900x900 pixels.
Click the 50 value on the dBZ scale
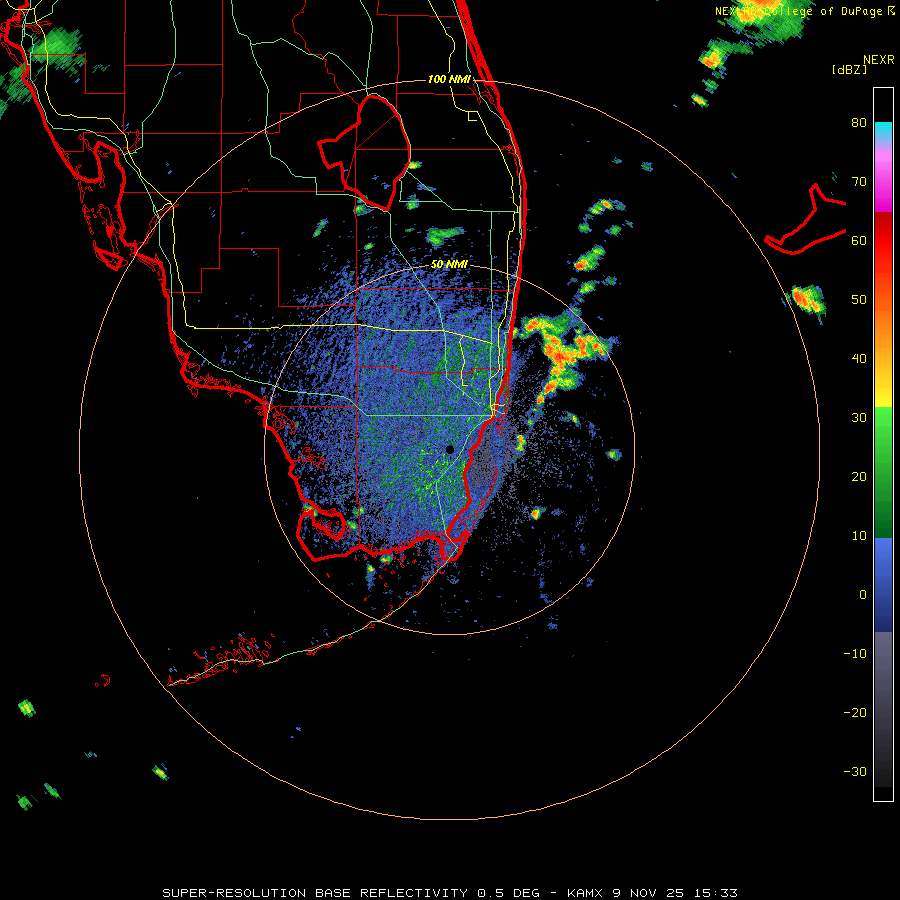[x=859, y=300]
